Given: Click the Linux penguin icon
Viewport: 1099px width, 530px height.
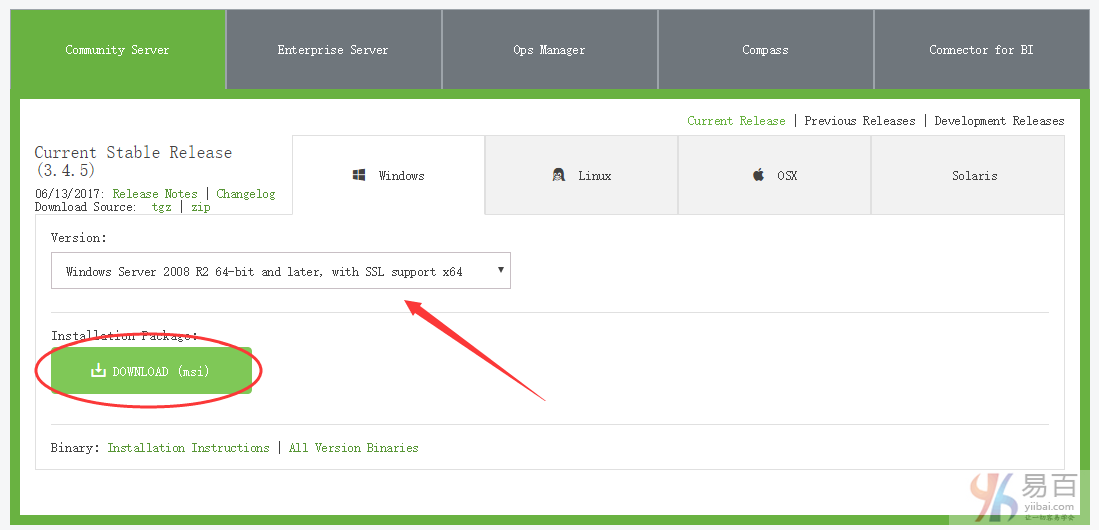Looking at the screenshot, I should pyautogui.click(x=559, y=175).
